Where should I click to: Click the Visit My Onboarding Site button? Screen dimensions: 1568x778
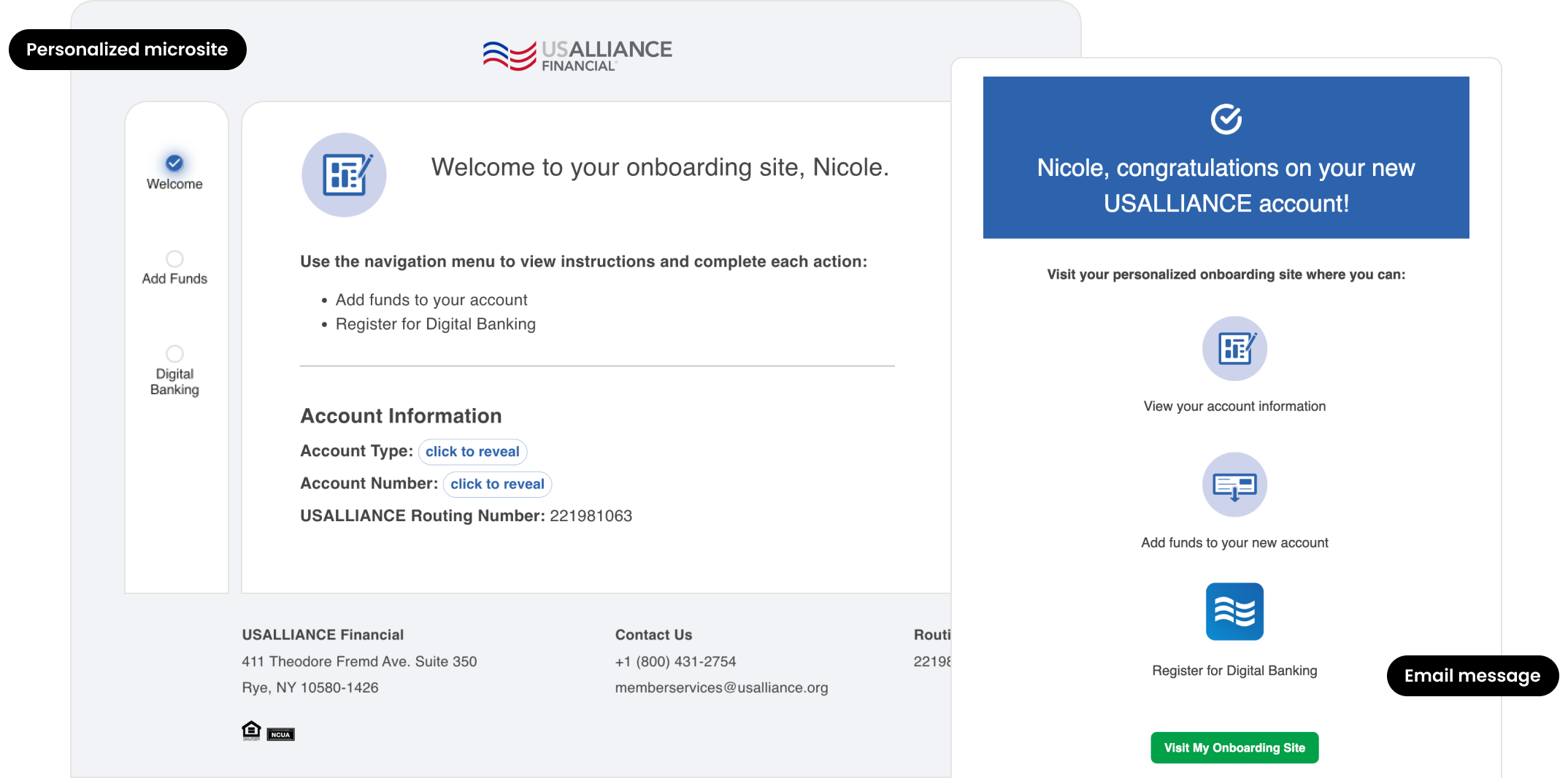1234,747
